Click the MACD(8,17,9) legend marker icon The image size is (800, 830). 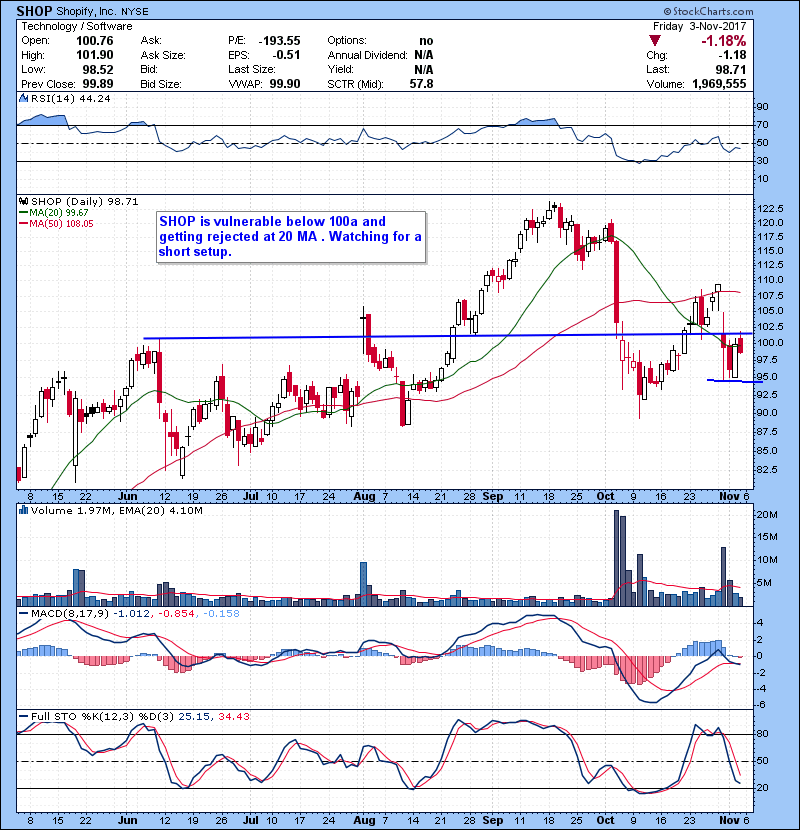(x=23, y=612)
